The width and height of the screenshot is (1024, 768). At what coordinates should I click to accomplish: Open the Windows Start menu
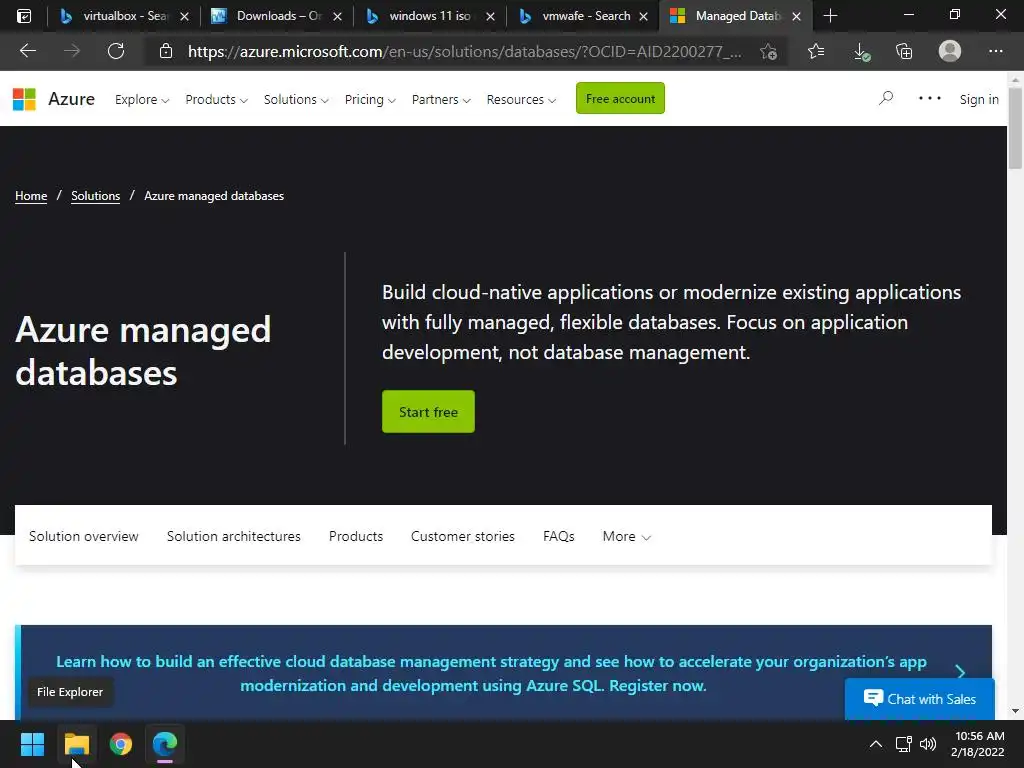pos(32,744)
